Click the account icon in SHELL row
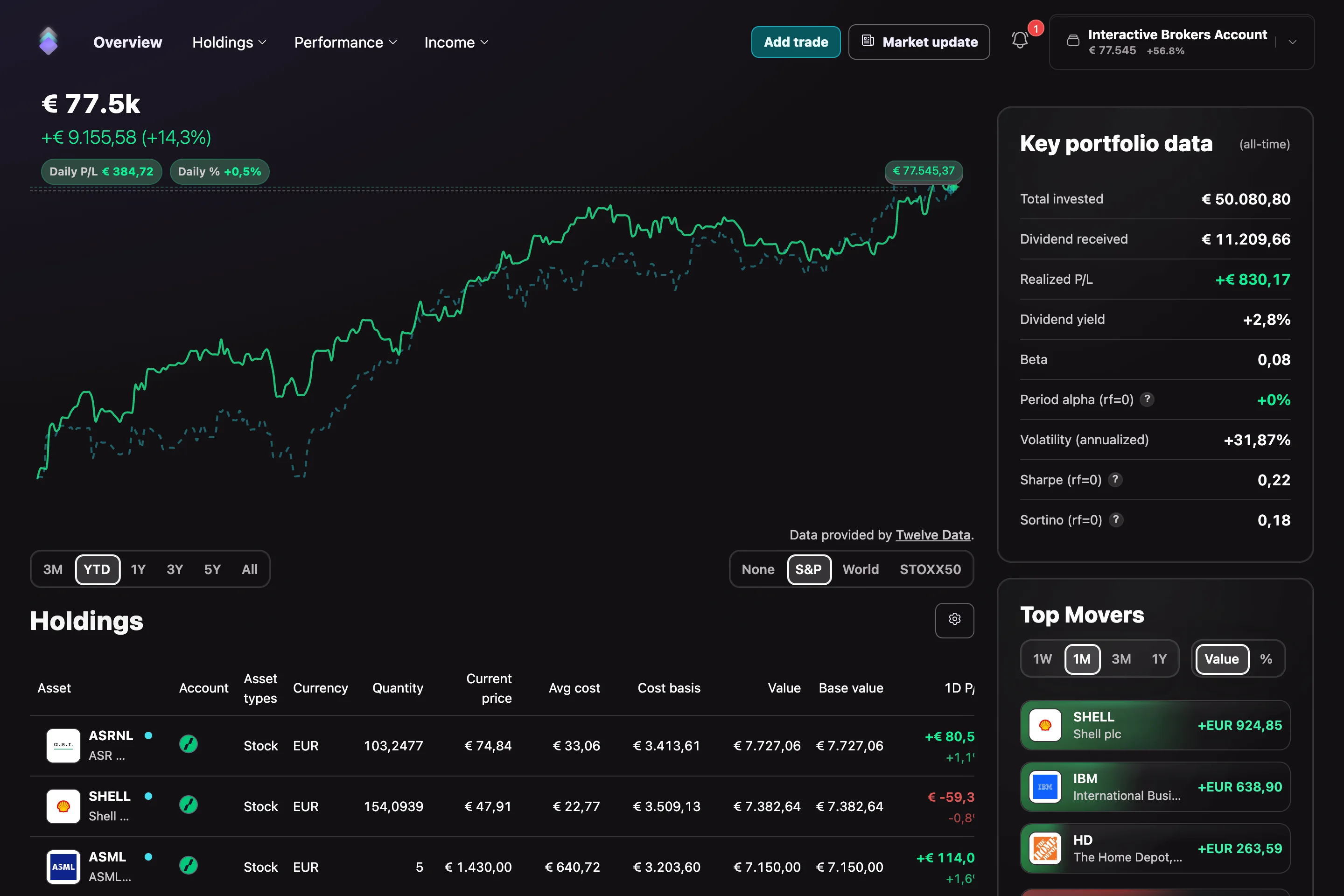Screen dimensions: 1344x896 (189, 805)
